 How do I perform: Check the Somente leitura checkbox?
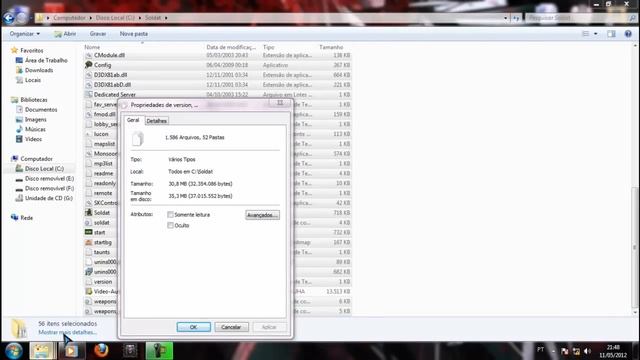coord(170,215)
